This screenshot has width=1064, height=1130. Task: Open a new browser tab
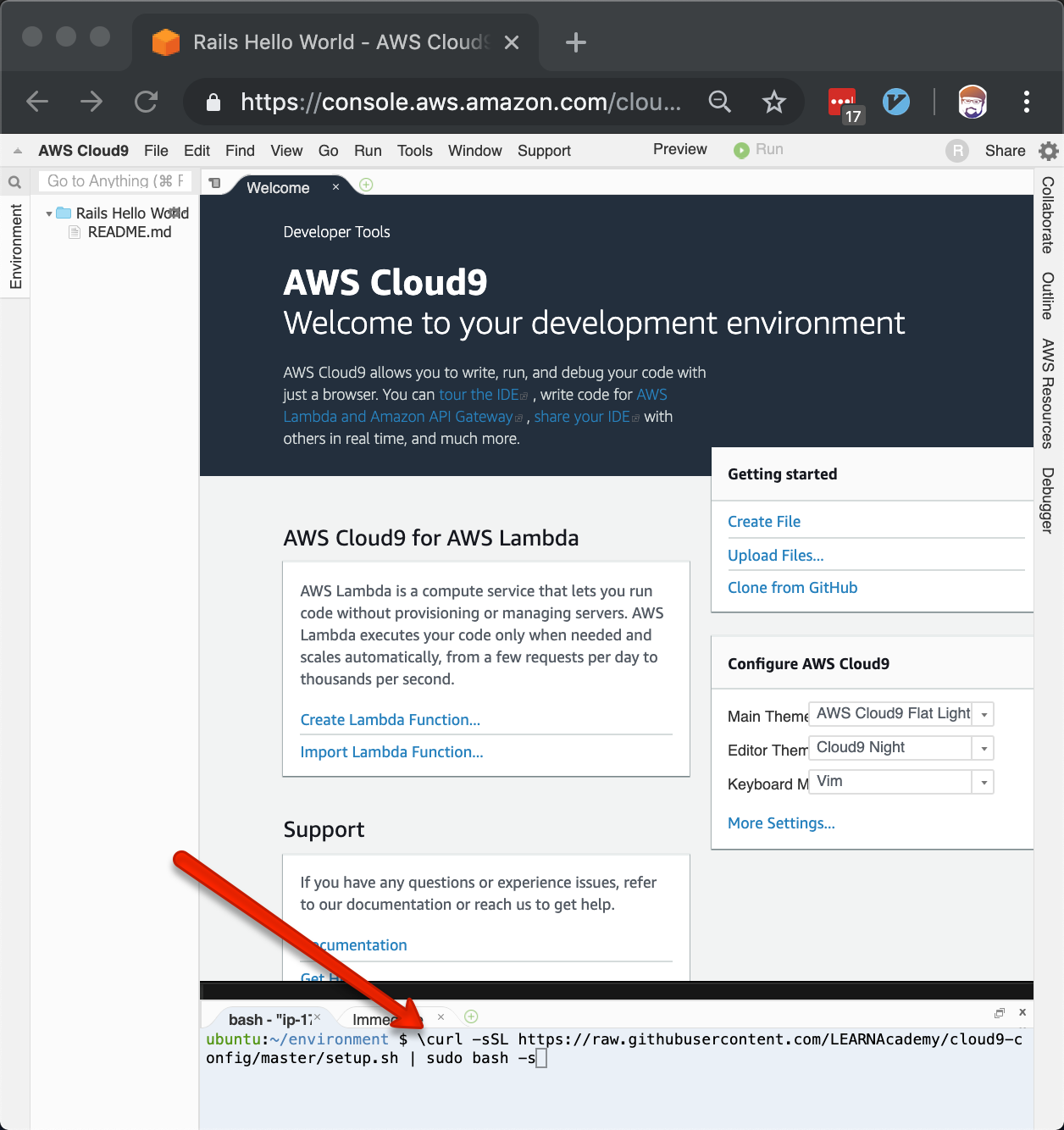[576, 42]
